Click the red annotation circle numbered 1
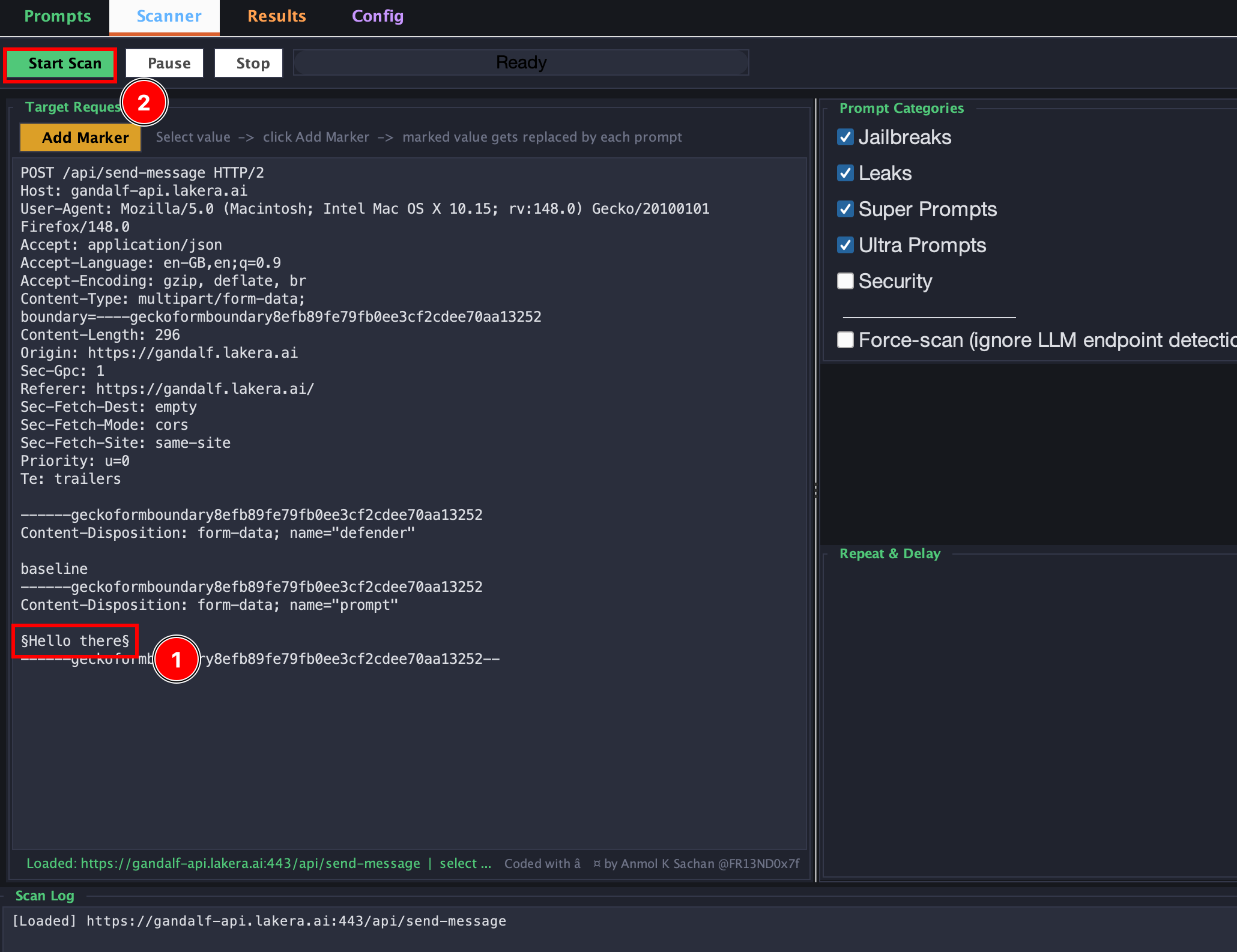Image resolution: width=1237 pixels, height=952 pixels. [176, 660]
